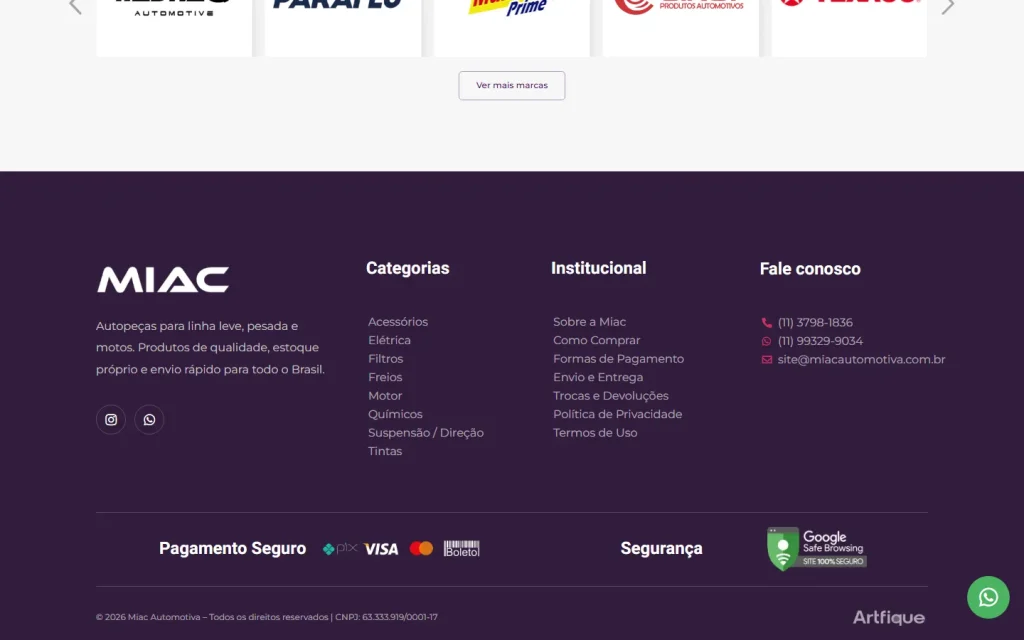
Task: Open the Paraflu brand card
Action: point(343,28)
